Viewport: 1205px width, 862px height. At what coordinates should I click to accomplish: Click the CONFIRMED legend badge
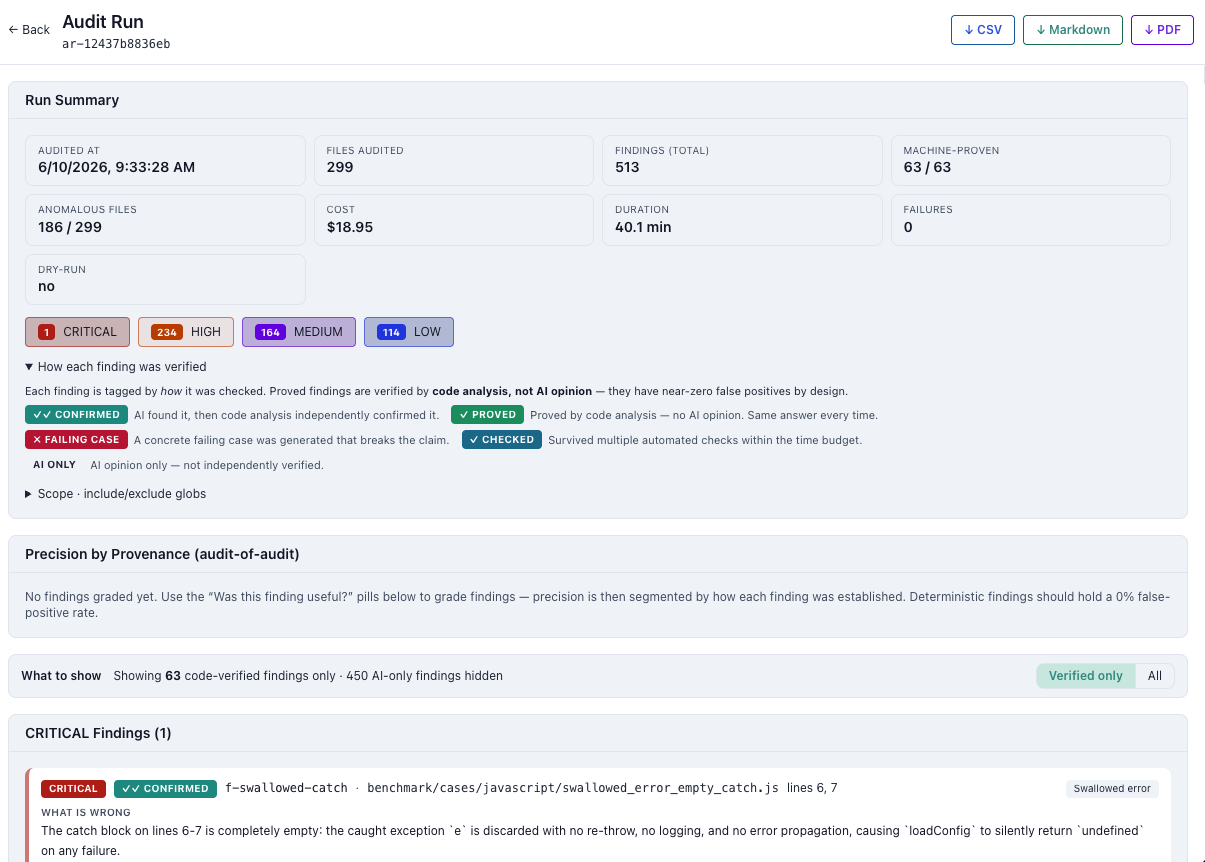(x=76, y=415)
